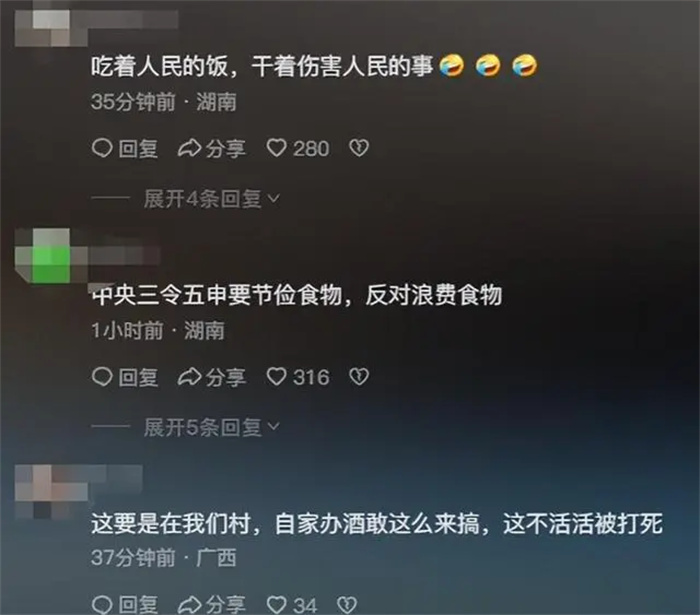
Task: Open the first commenter's blurred avatar
Action: (51, 28)
